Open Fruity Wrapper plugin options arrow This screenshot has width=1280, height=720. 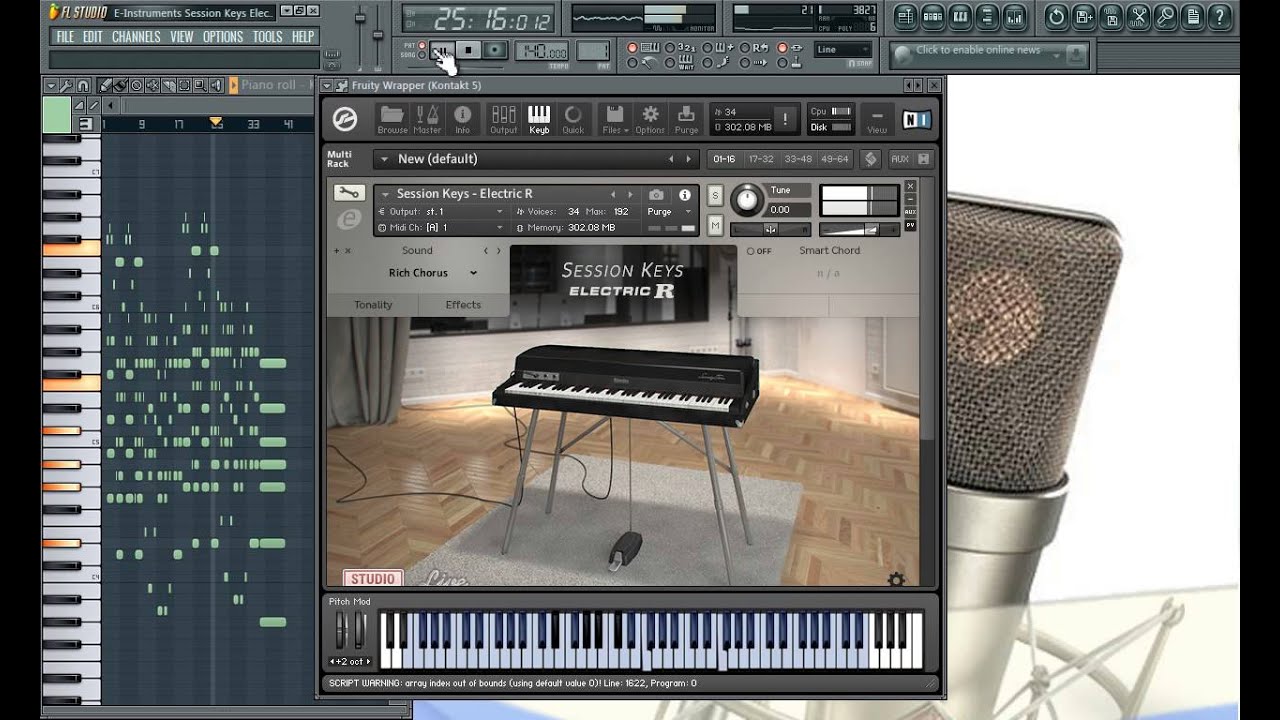pos(327,86)
